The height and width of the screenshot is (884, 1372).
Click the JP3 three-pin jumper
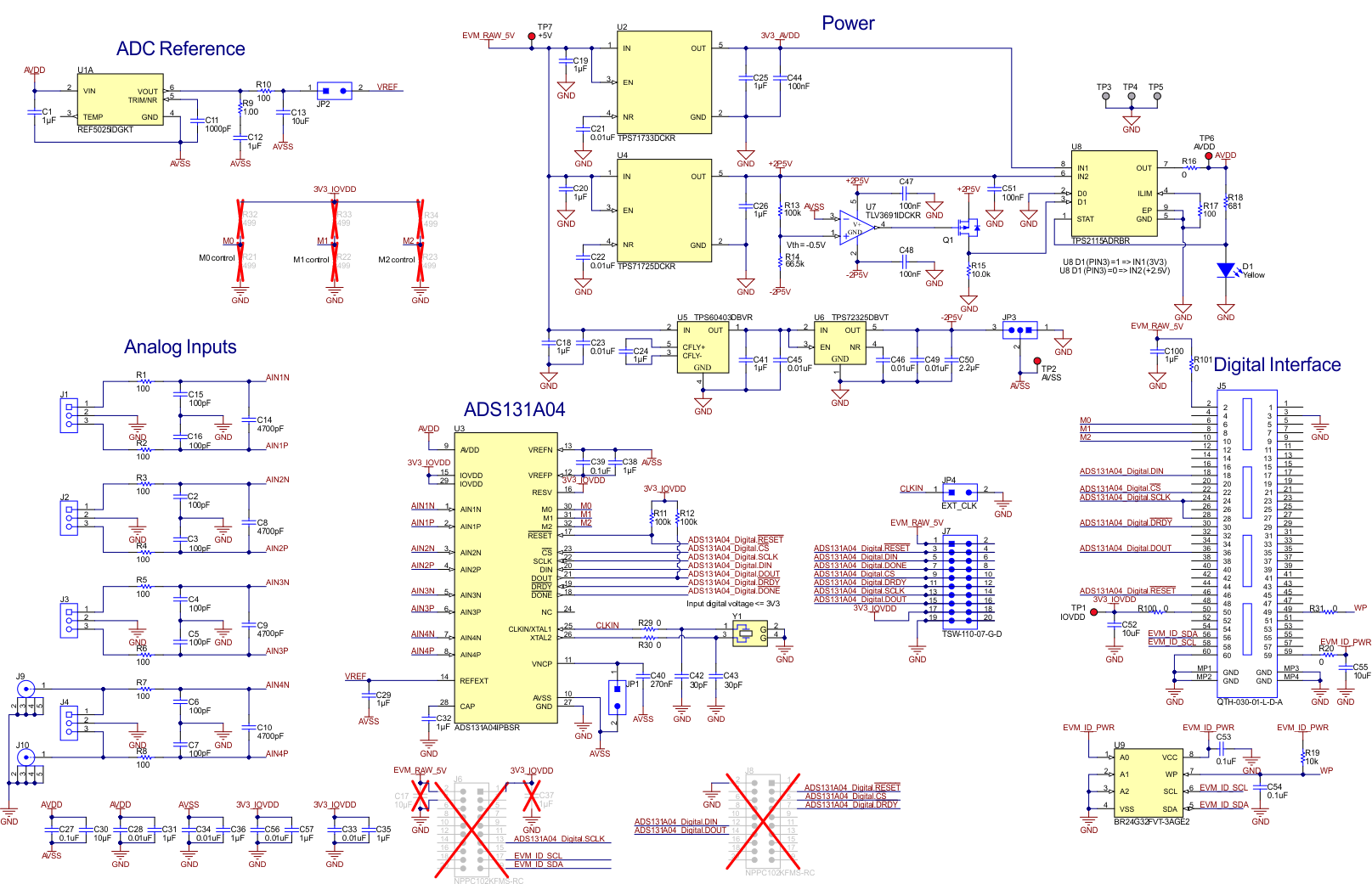[x=1019, y=329]
